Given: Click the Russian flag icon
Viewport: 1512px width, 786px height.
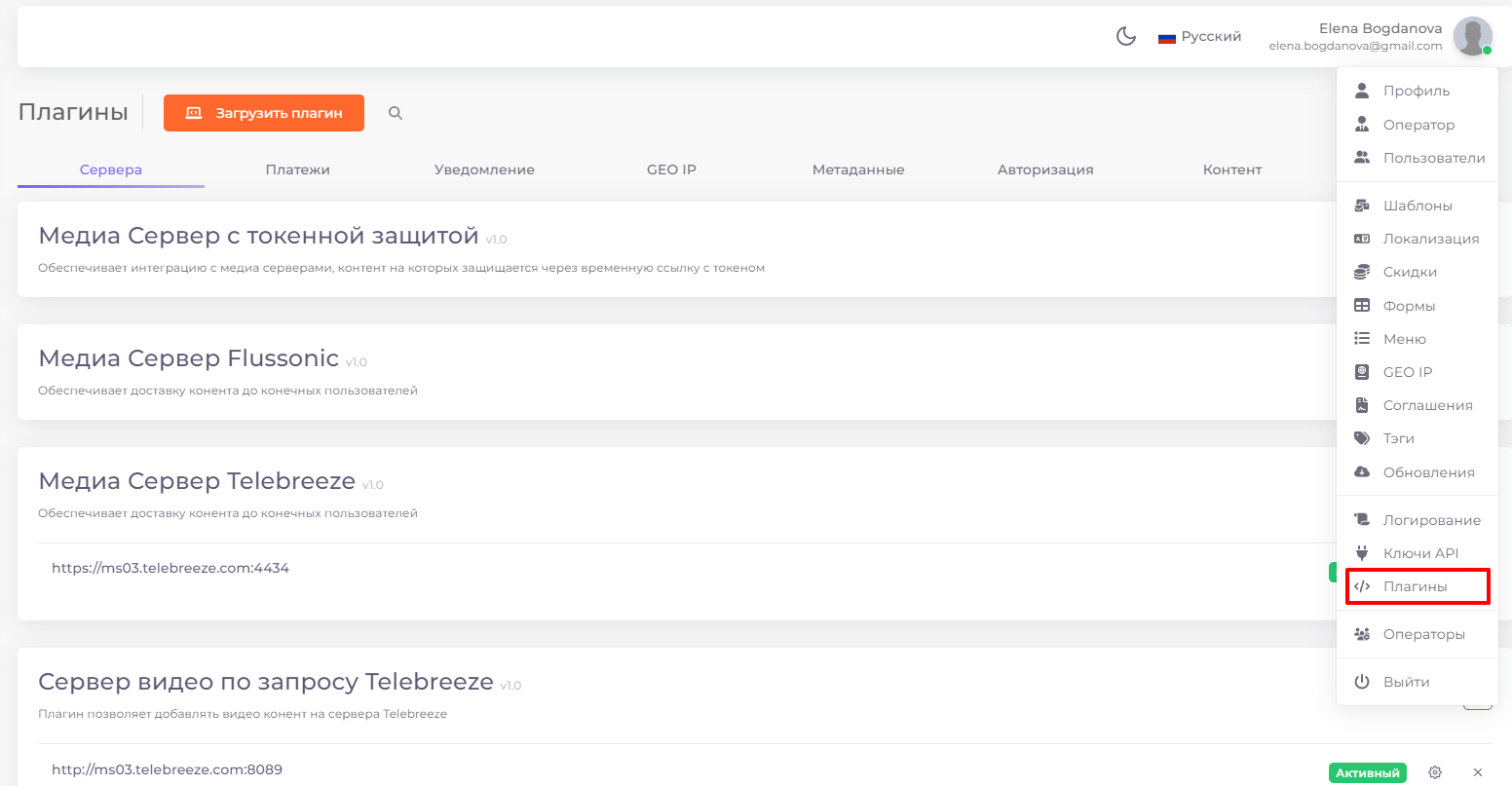Looking at the screenshot, I should (x=1167, y=37).
